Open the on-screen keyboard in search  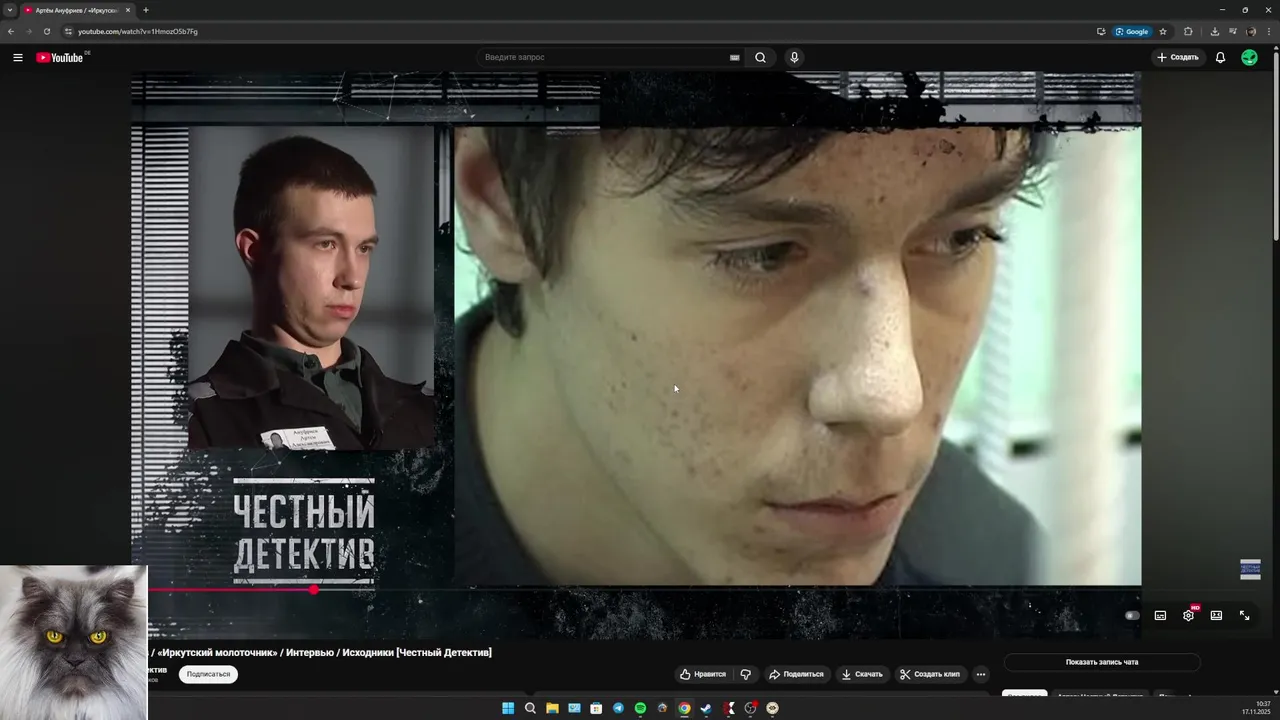[x=735, y=57]
